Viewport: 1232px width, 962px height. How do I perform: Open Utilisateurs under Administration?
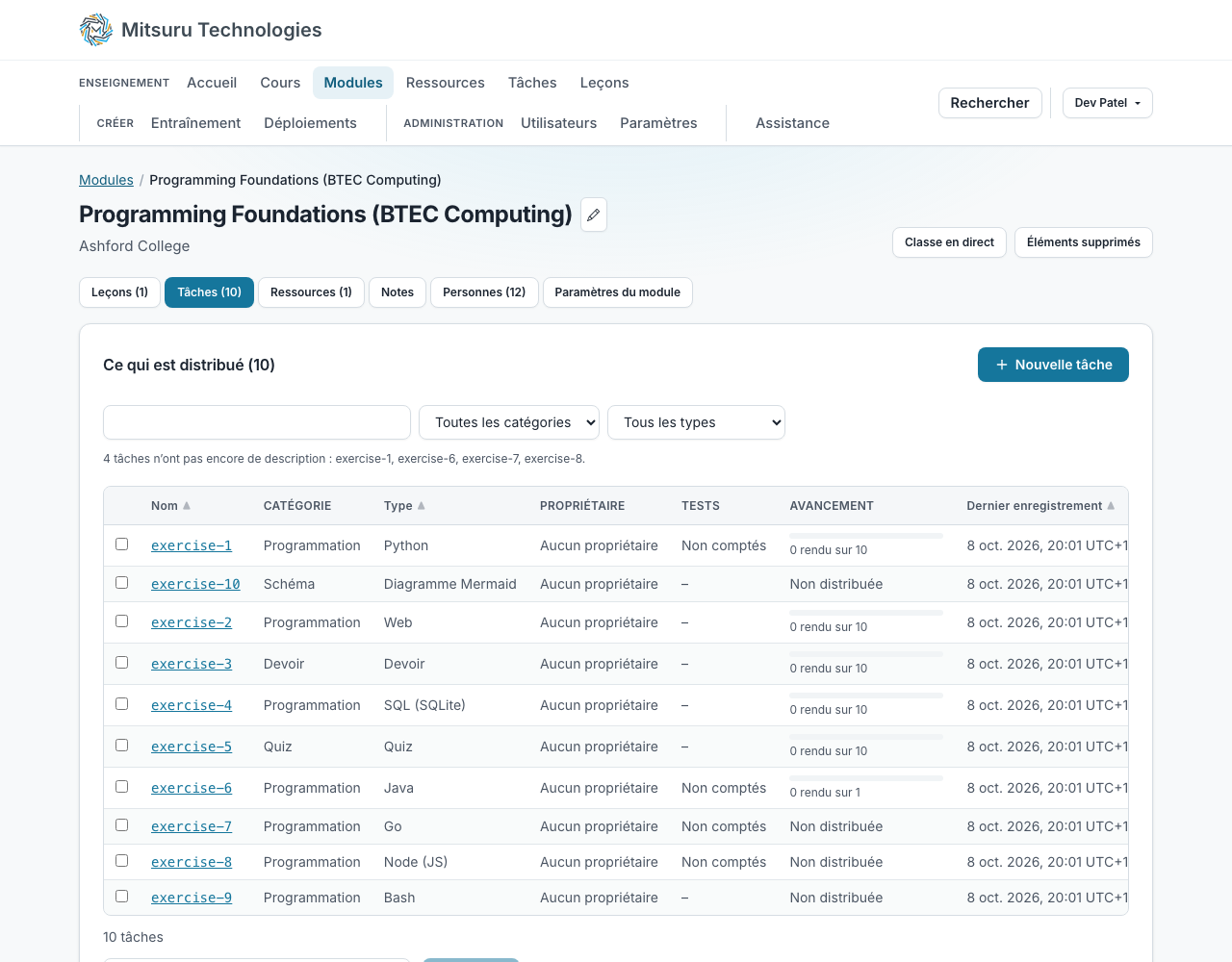pyautogui.click(x=558, y=123)
